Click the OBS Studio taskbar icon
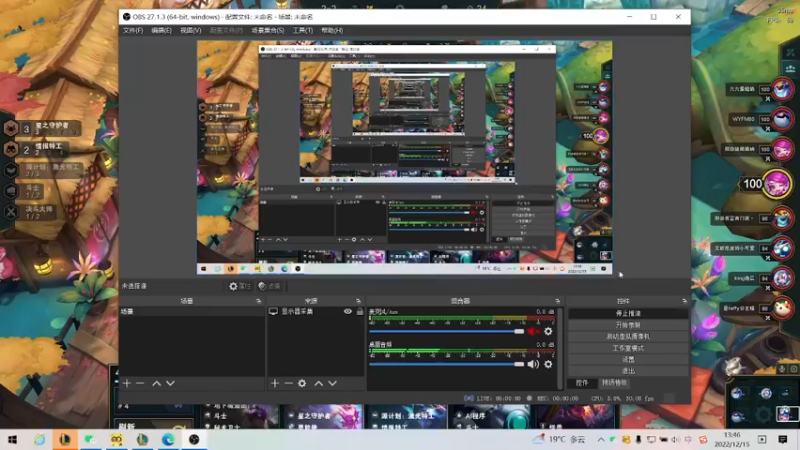Screen dimensions: 800x450 click(x=194, y=439)
